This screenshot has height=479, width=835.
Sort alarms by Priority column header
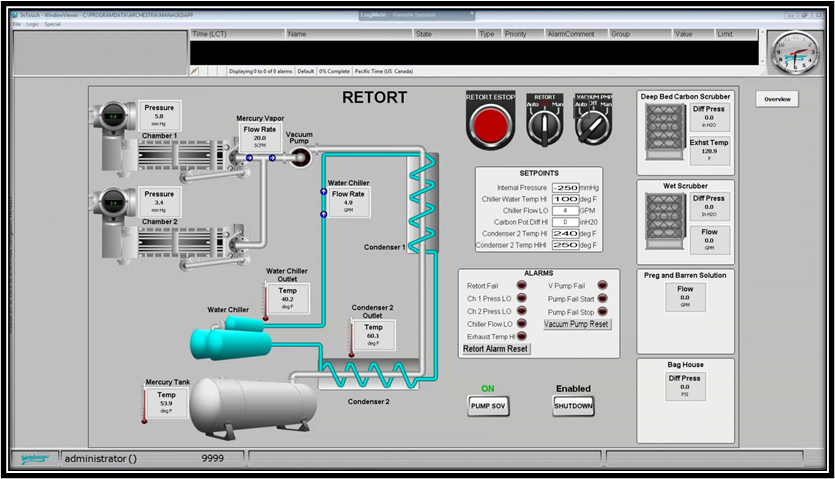pyautogui.click(x=523, y=34)
